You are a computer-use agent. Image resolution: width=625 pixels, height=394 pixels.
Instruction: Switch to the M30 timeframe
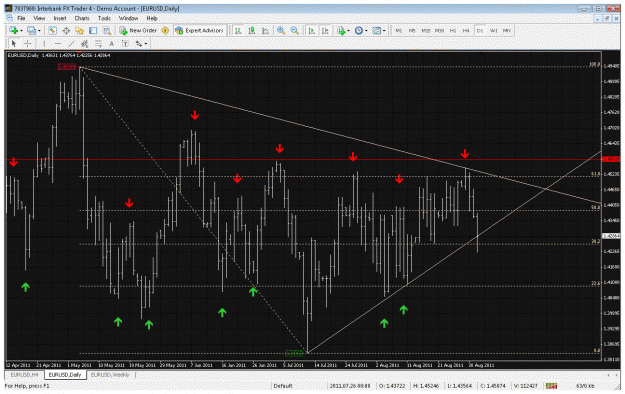439,30
